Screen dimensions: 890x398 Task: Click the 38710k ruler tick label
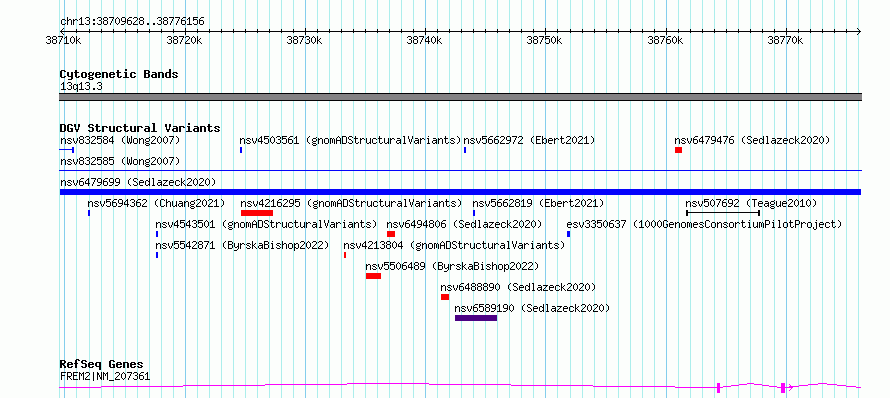pyautogui.click(x=63, y=41)
